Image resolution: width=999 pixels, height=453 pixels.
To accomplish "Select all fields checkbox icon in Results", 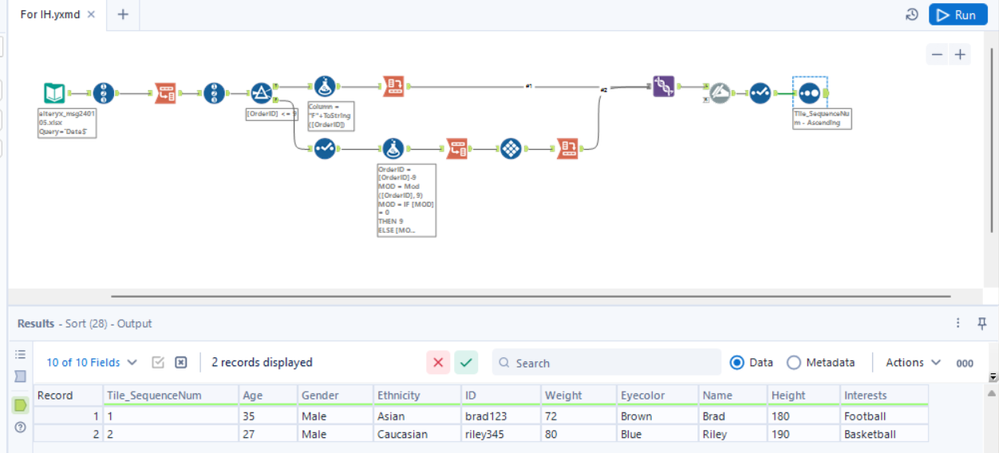I will [158, 363].
